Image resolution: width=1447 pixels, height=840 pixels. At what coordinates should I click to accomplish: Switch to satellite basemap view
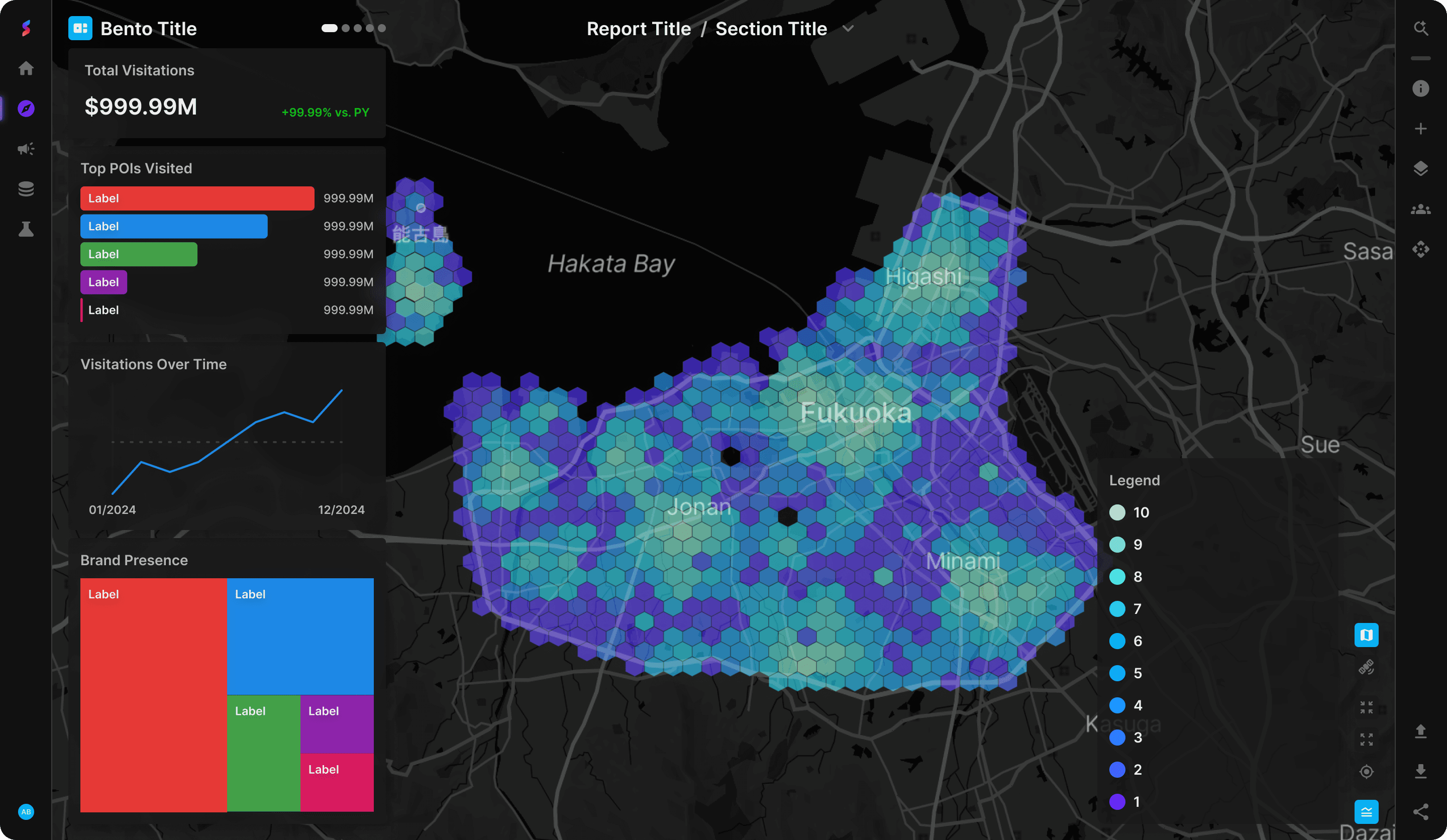pos(1366,667)
